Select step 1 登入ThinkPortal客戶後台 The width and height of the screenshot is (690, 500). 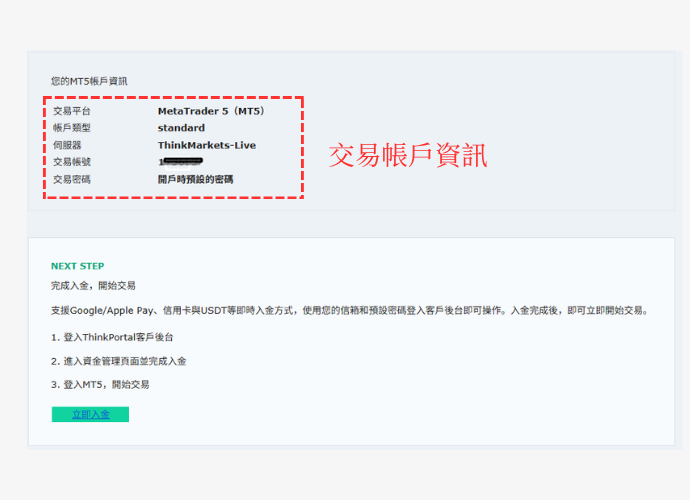tap(112, 337)
